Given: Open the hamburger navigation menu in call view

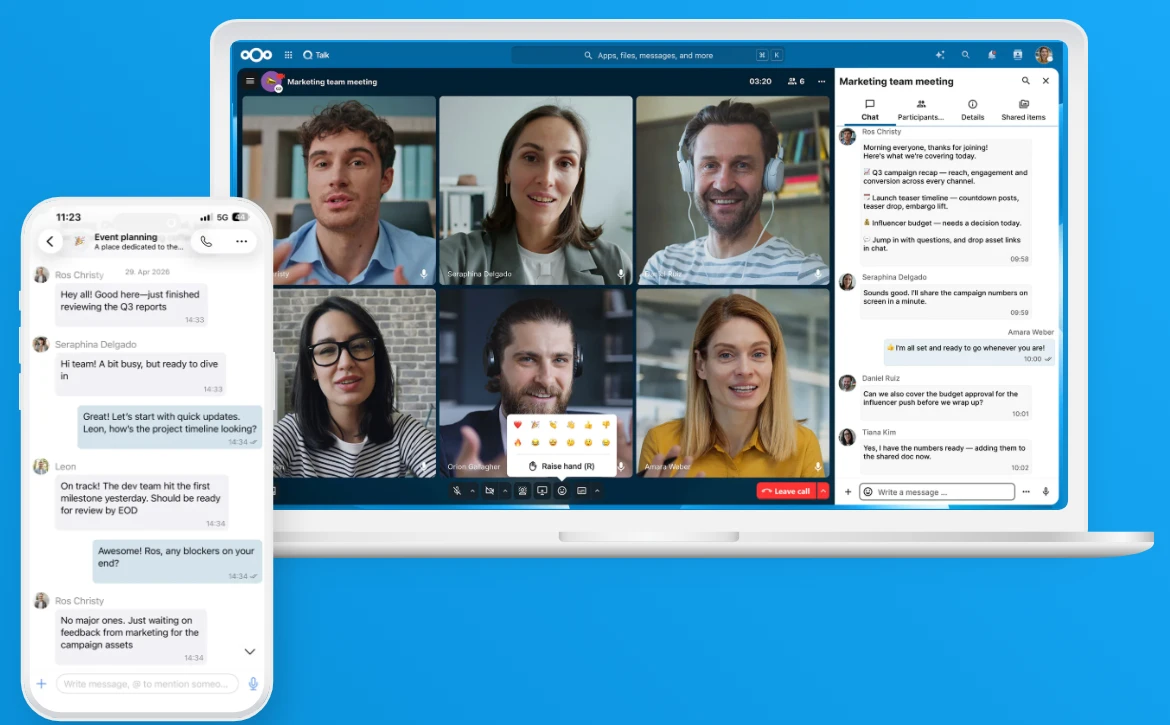Looking at the screenshot, I should tap(250, 81).
